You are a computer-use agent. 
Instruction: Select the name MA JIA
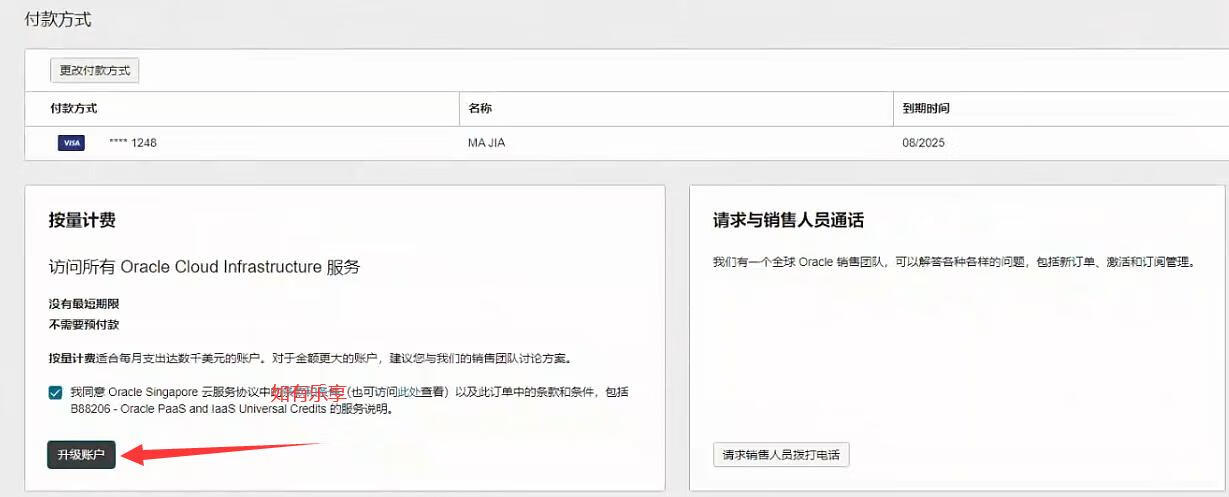point(486,143)
